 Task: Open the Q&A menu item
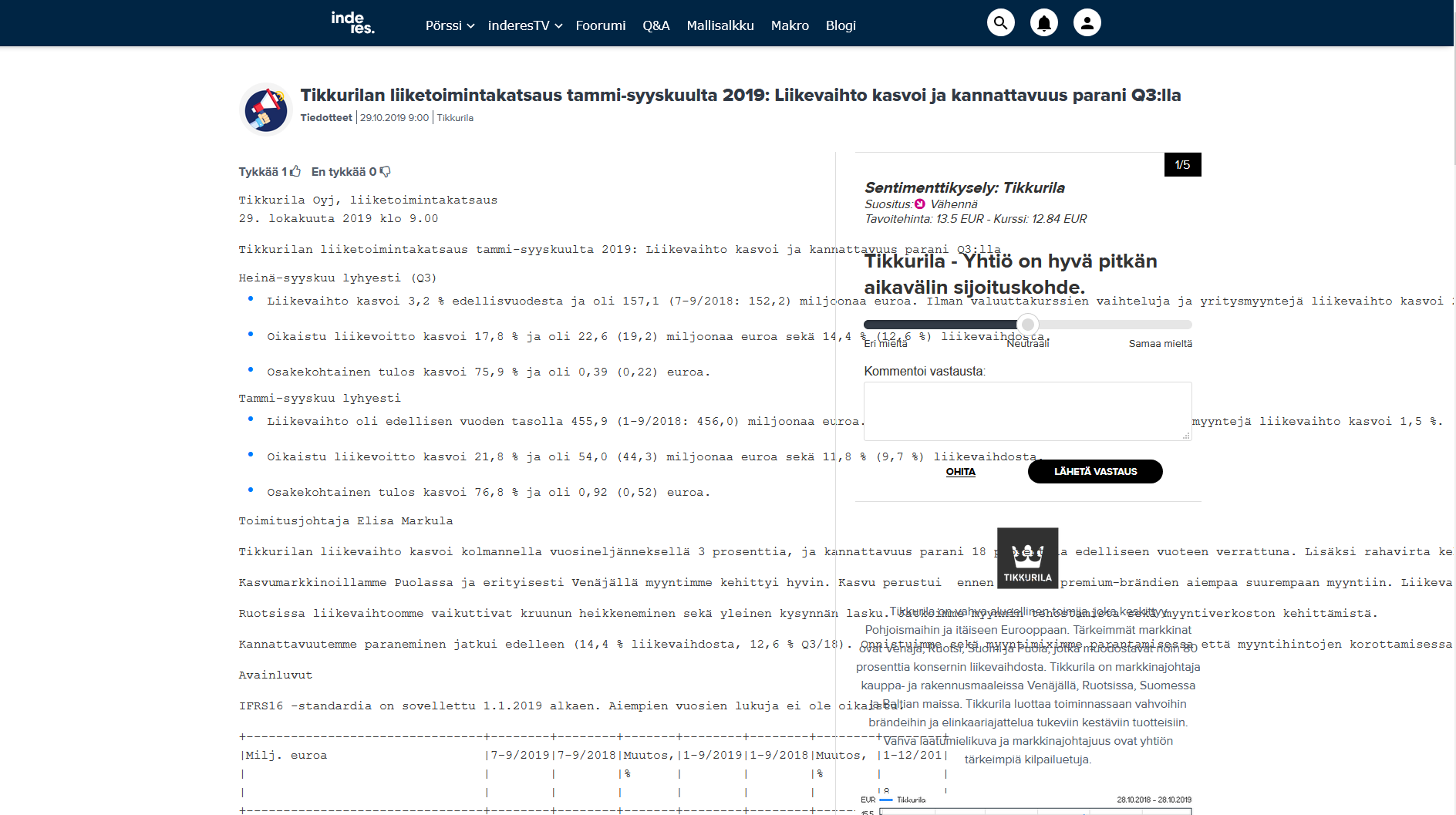pos(656,25)
